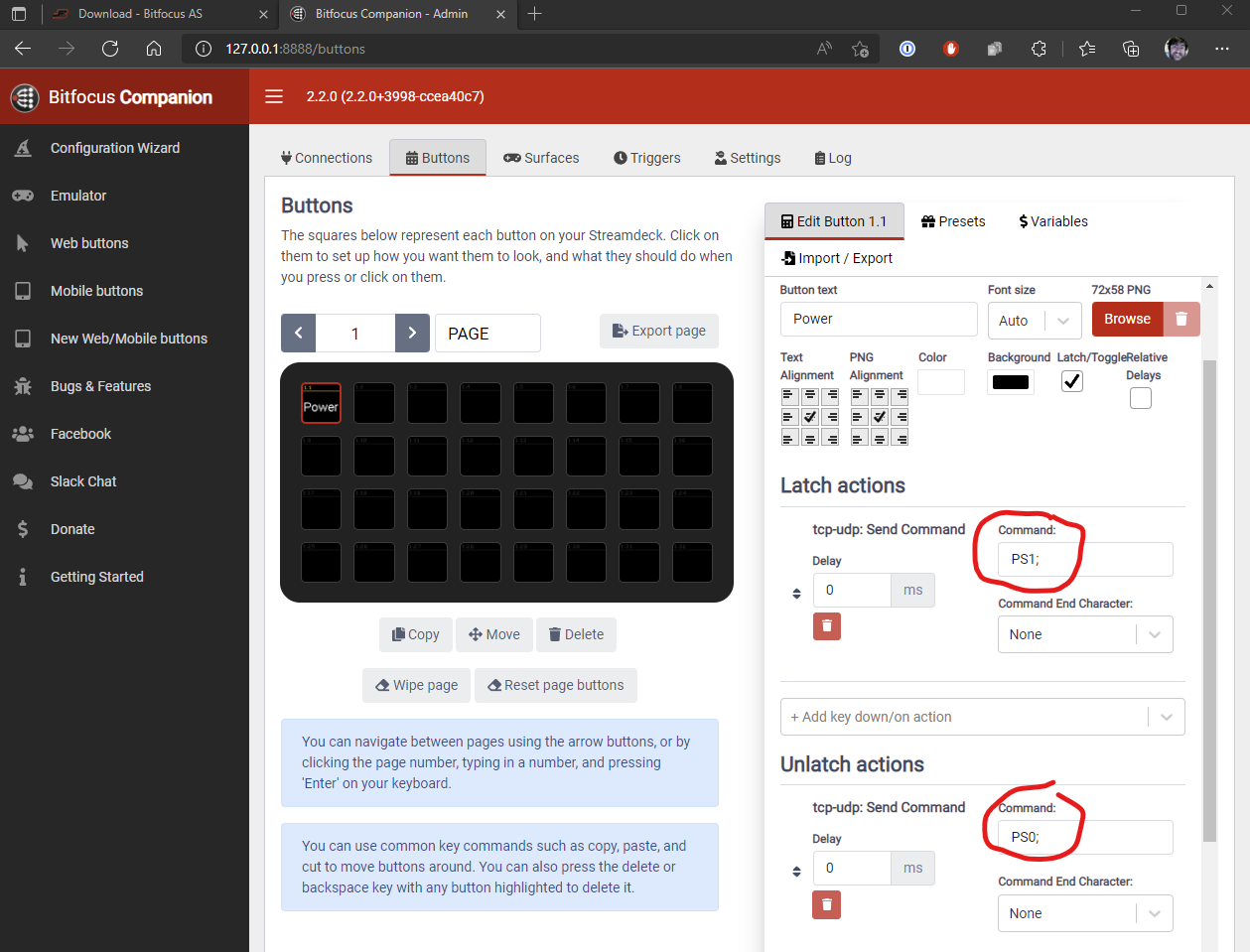This screenshot has height=952, width=1250.
Task: Open browser Settings and more ellipsis menu
Action: [1222, 49]
